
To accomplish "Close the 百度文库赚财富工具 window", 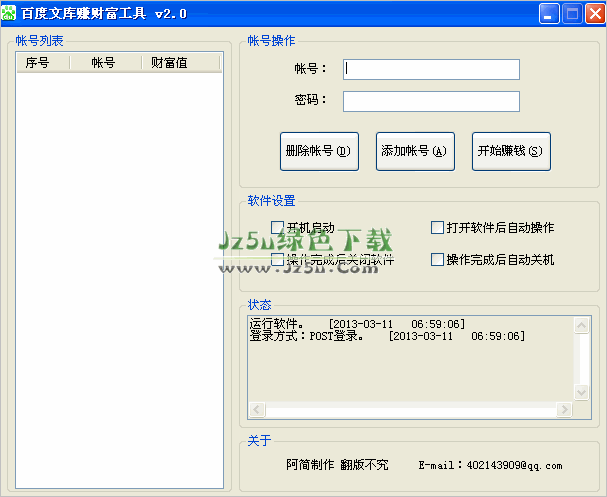I will point(595,14).
